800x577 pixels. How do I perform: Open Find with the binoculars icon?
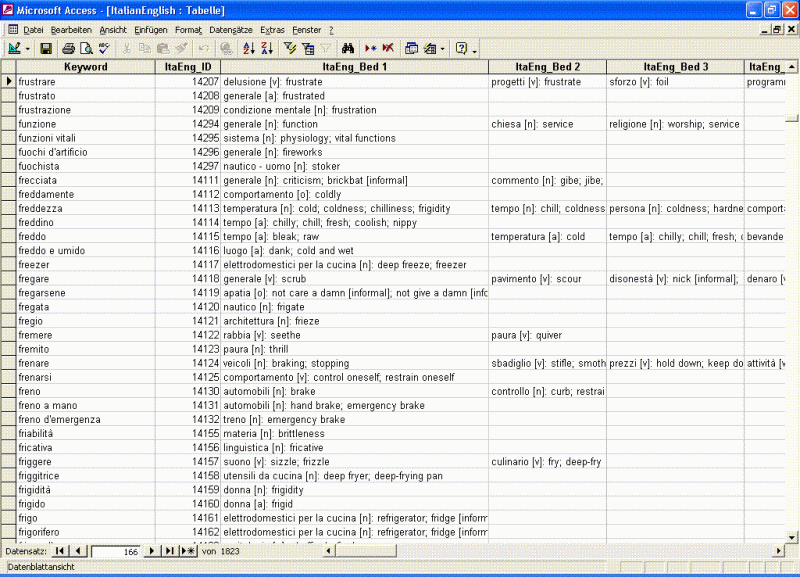(x=348, y=48)
